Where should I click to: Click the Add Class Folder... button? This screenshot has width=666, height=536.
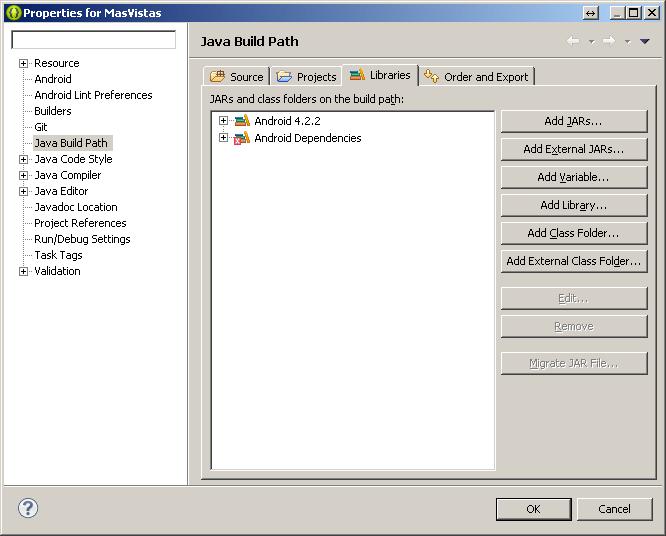pos(574,233)
